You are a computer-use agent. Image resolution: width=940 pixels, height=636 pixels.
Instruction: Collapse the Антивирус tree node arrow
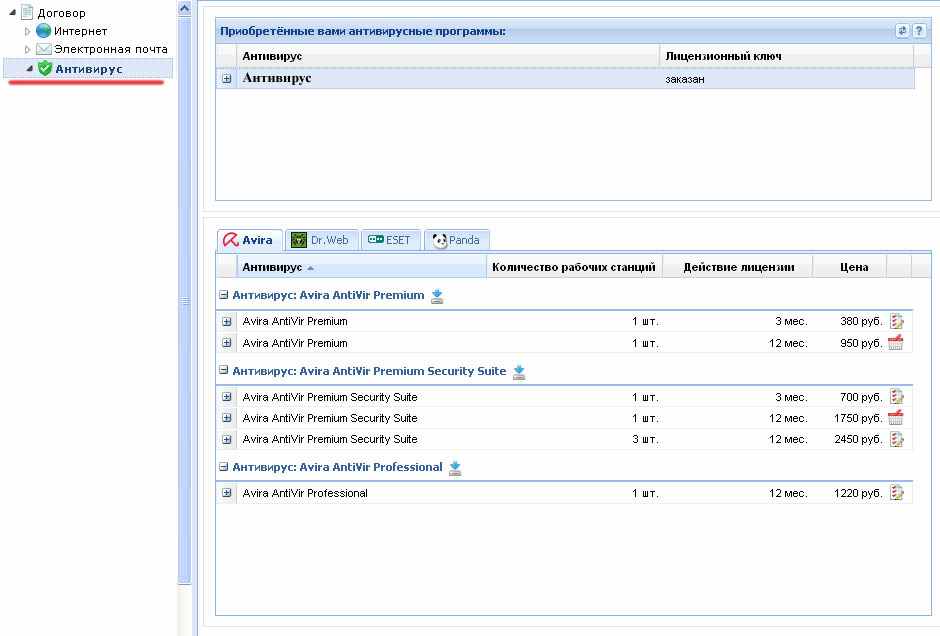pos(29,69)
